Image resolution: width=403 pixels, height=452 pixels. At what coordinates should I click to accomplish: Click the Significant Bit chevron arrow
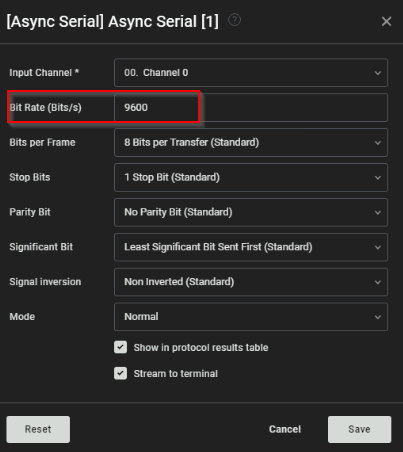pyautogui.click(x=378, y=247)
